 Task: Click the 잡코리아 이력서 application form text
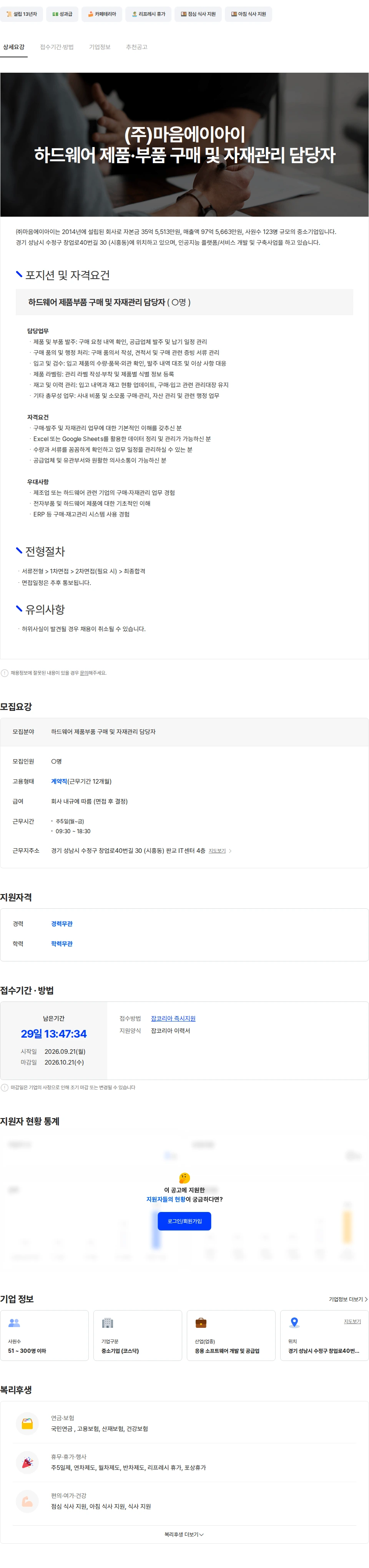point(170,1031)
